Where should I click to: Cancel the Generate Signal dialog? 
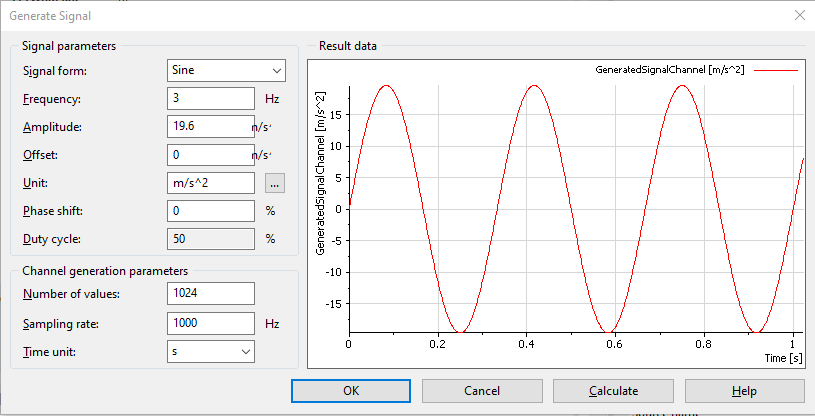tap(482, 391)
